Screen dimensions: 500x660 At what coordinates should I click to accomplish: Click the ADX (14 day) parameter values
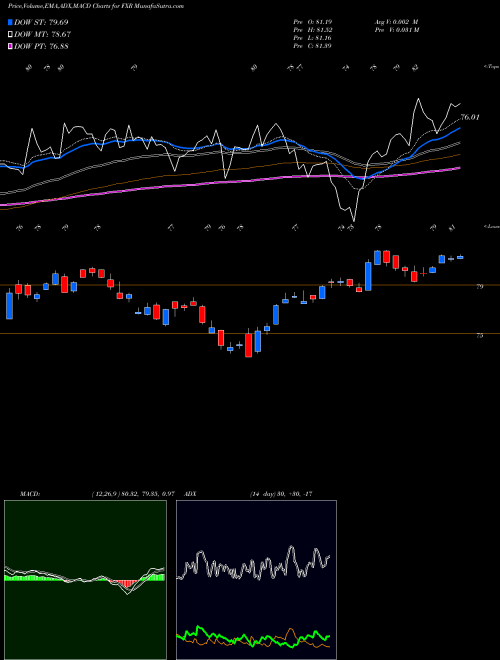(x=281, y=494)
